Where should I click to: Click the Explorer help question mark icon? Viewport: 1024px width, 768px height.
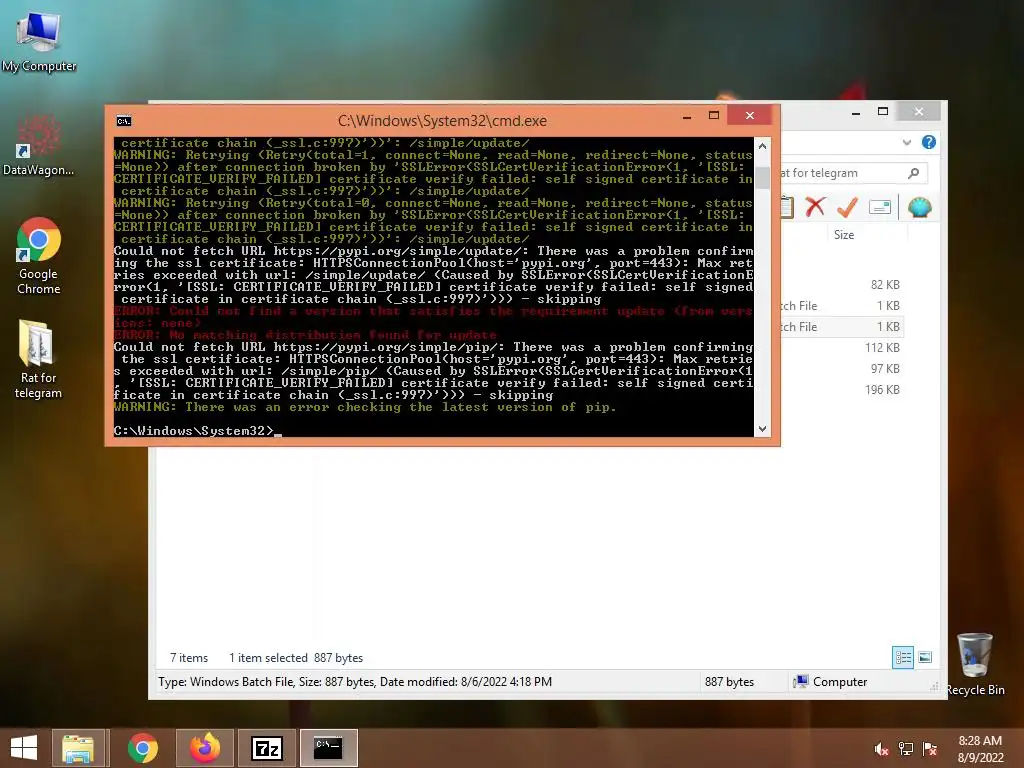click(x=929, y=142)
